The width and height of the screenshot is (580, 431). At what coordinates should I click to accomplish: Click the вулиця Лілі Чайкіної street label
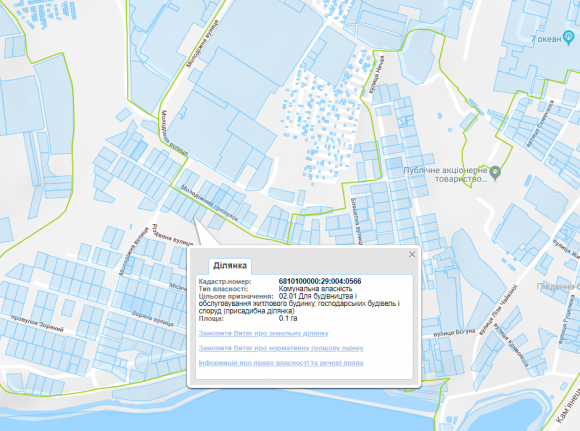pos(497,310)
